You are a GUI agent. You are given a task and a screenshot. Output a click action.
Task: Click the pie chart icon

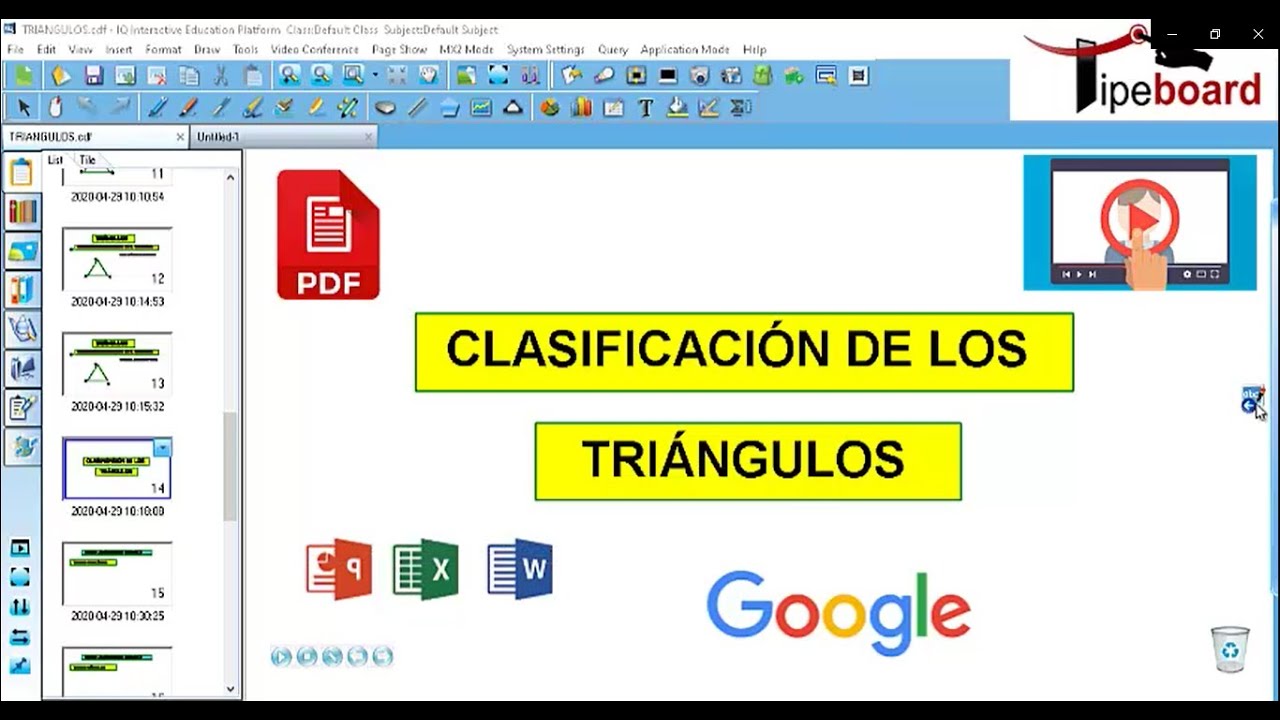pyautogui.click(x=549, y=107)
